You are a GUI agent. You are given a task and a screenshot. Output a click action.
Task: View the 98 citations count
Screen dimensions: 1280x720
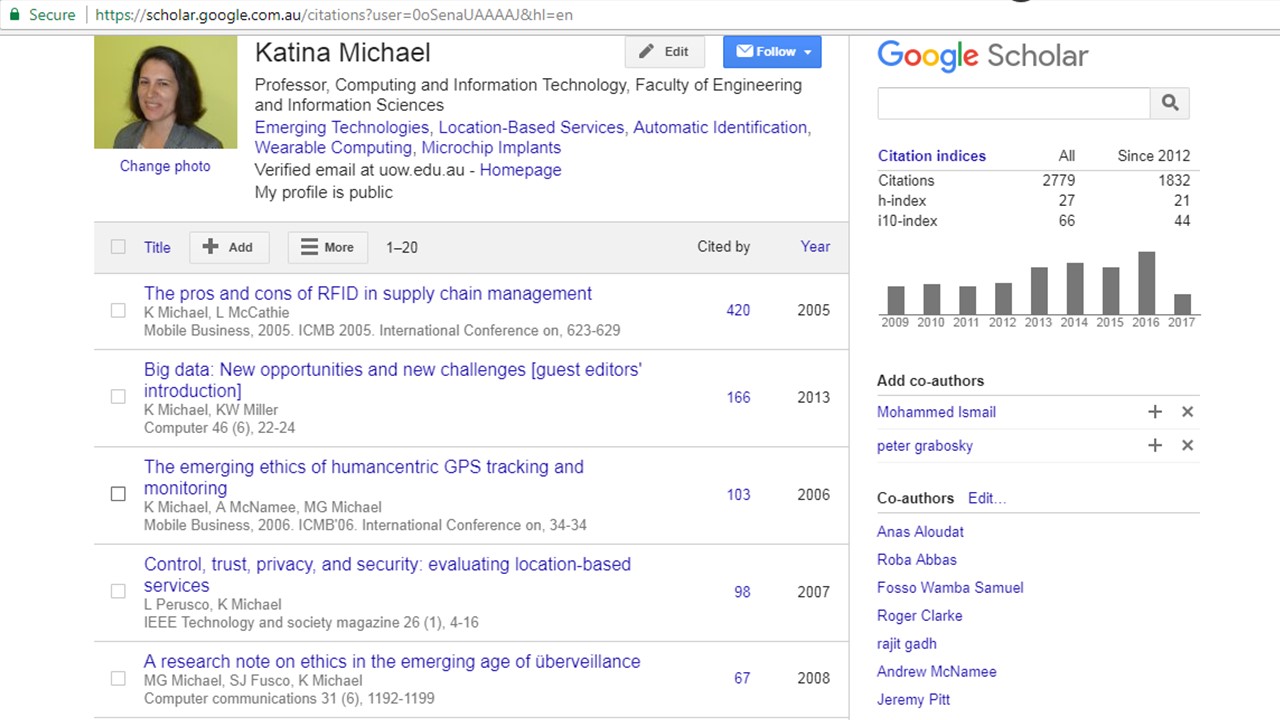(742, 591)
